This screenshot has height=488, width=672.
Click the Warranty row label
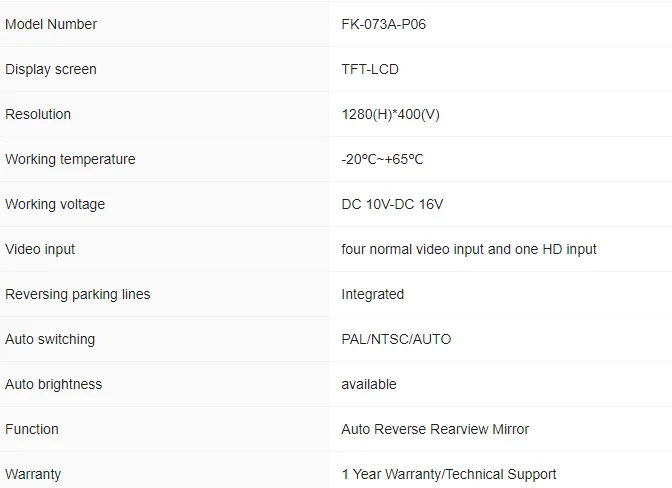point(33,474)
